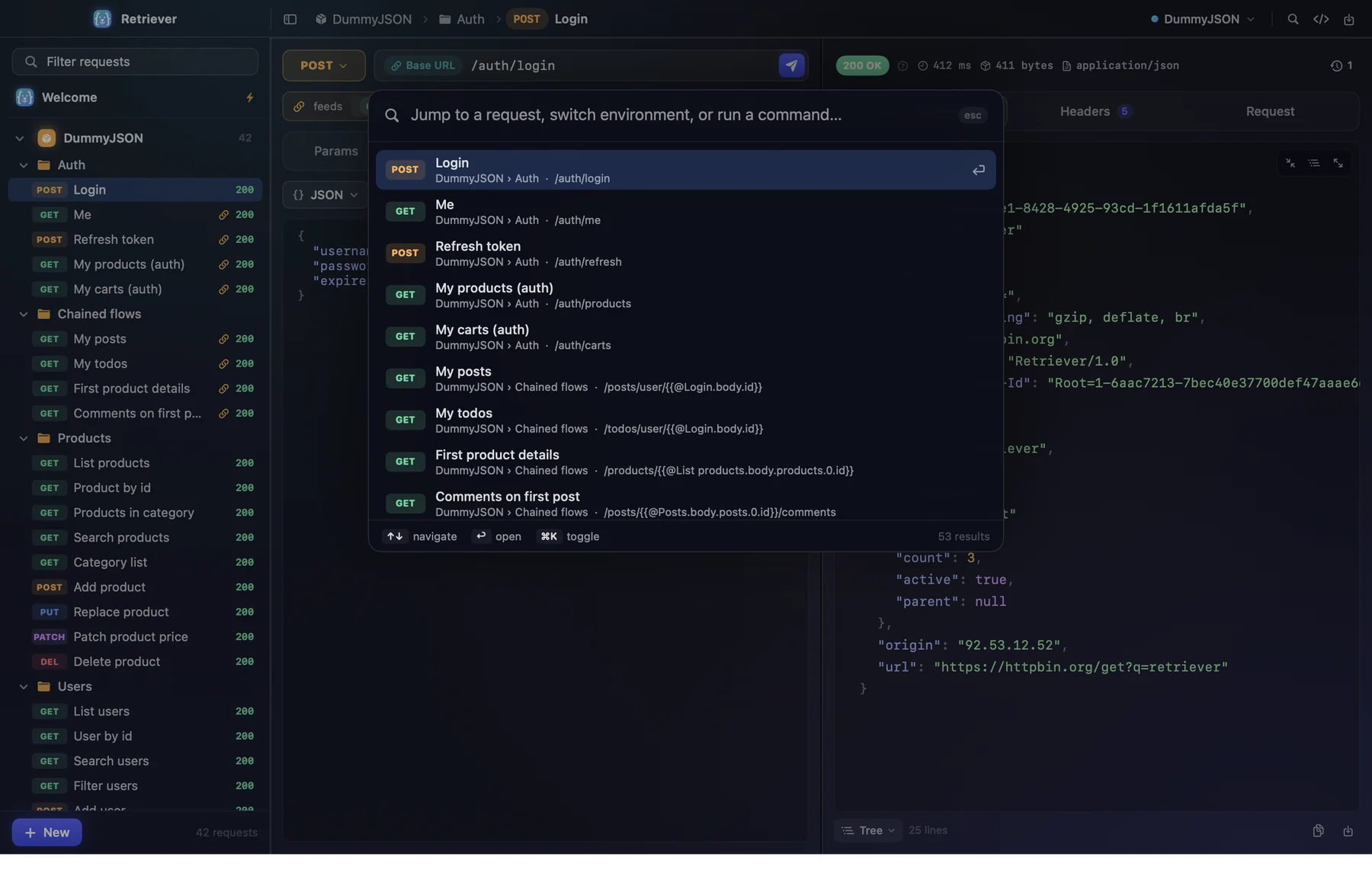Open the POST method dropdown
1372x886 pixels.
point(323,66)
